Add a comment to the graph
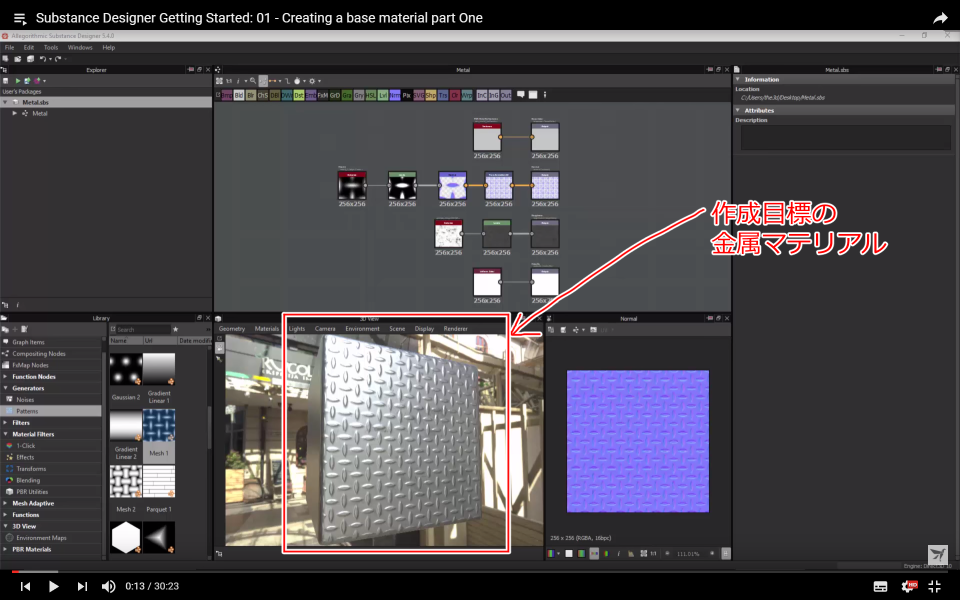The height and width of the screenshot is (600, 960). pos(520,95)
